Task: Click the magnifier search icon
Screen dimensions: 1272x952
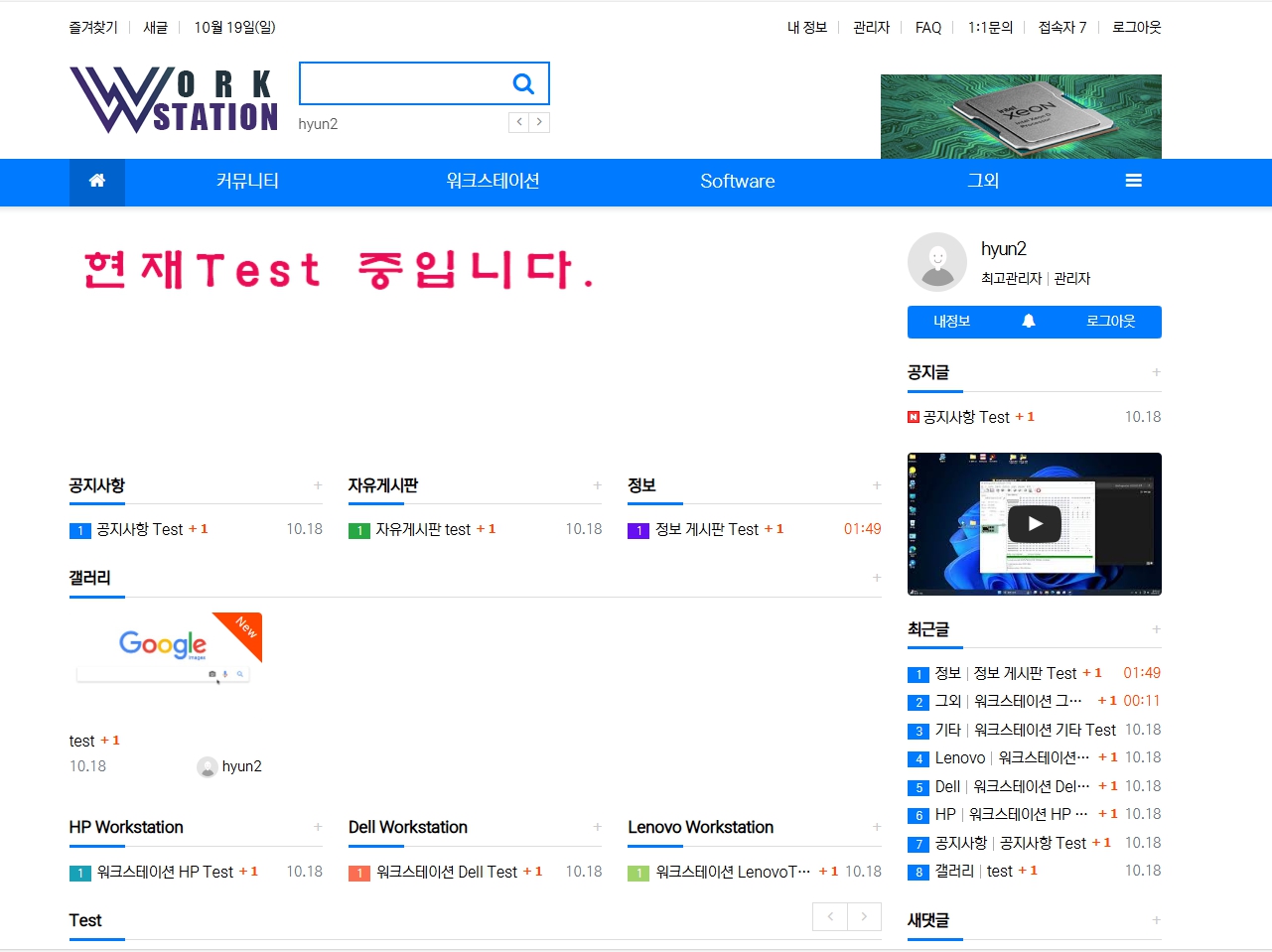Action: 523,84
